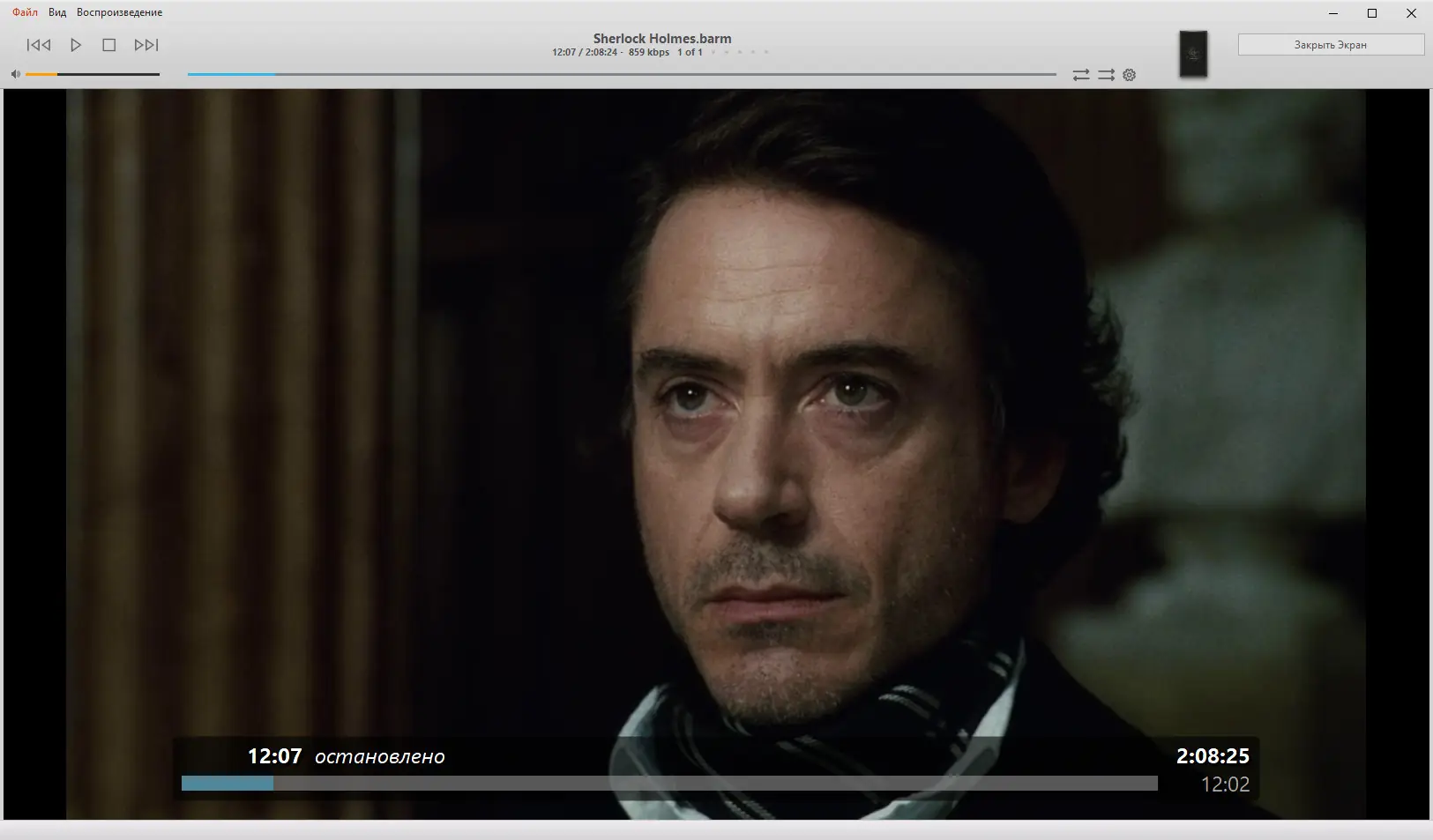Set rating to one star

pyautogui.click(x=713, y=53)
